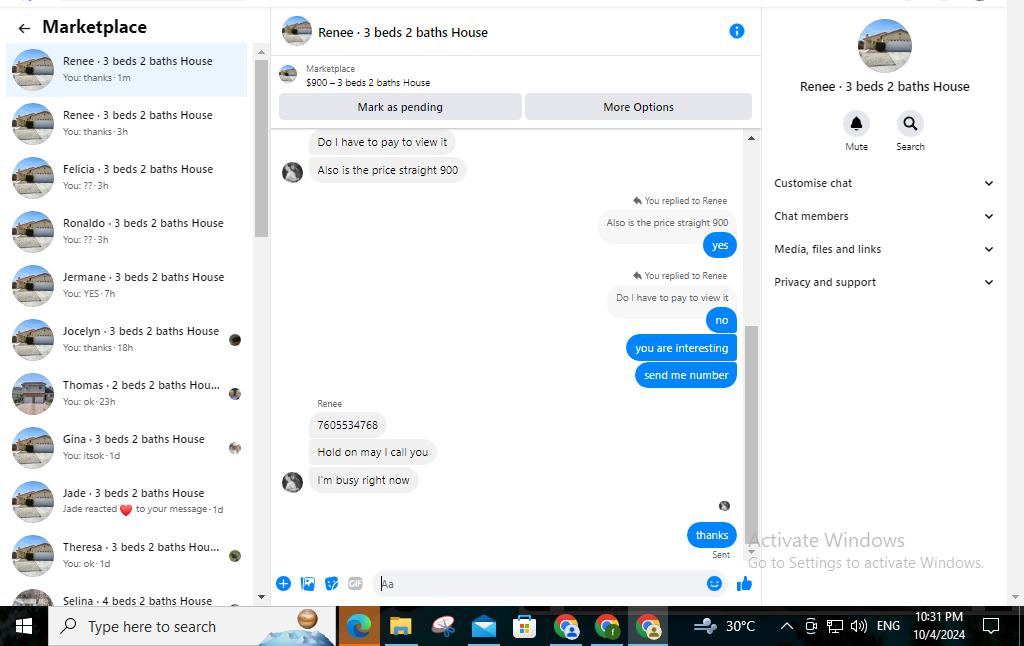Click the message input field
The image size is (1024, 646).
(539, 583)
